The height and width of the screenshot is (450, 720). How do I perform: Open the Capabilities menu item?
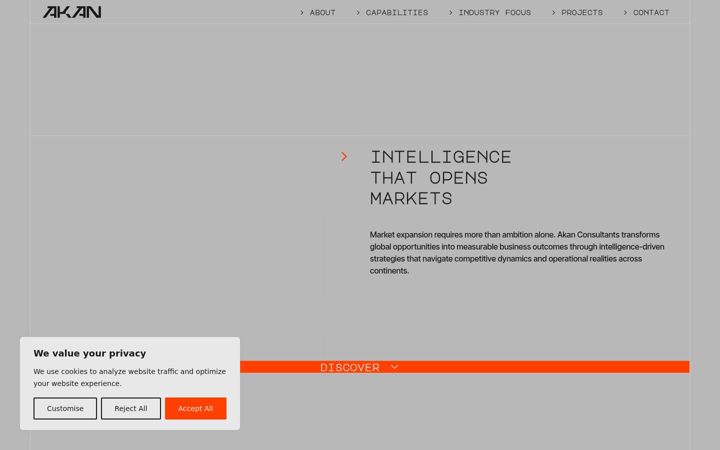tap(397, 12)
